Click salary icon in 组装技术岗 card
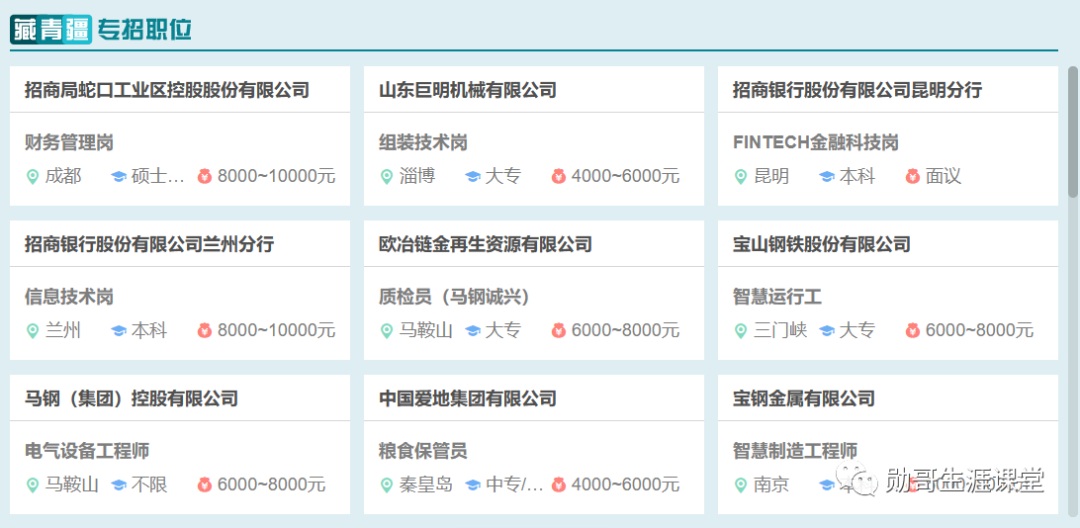The height and width of the screenshot is (528, 1080). (558, 177)
